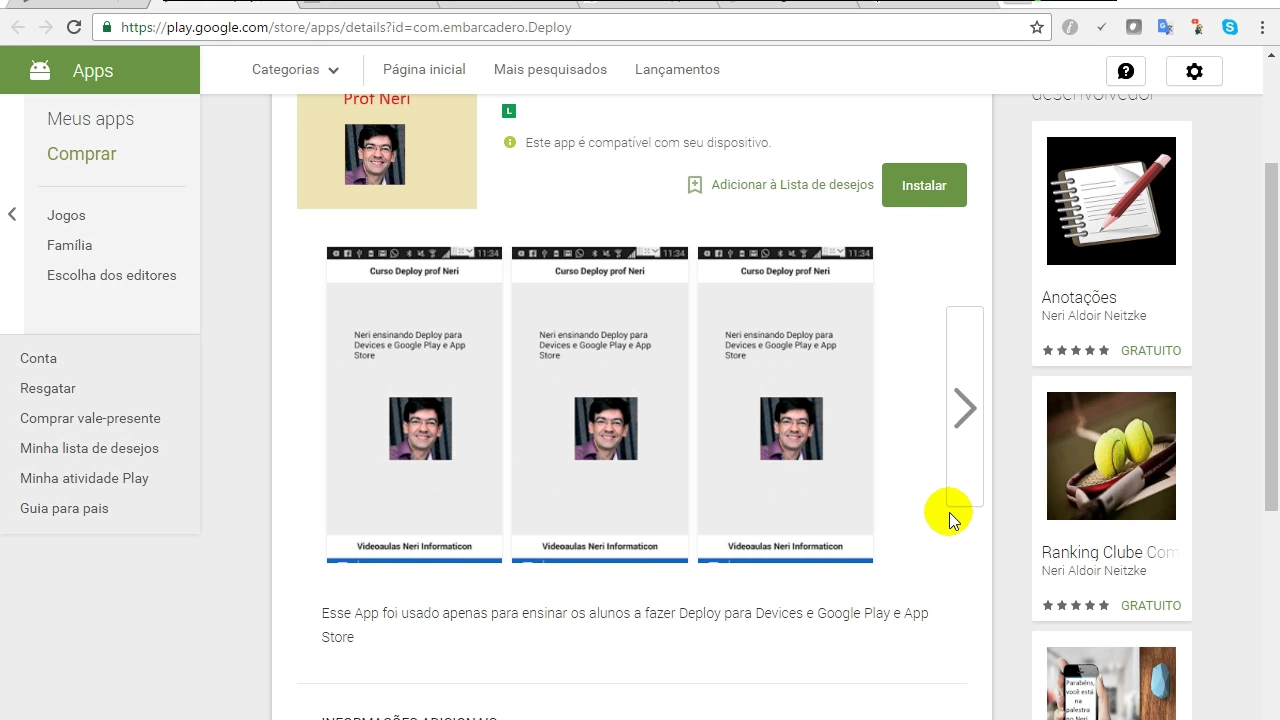
Task: Click the Ranking Clube app title
Action: tap(1109, 552)
